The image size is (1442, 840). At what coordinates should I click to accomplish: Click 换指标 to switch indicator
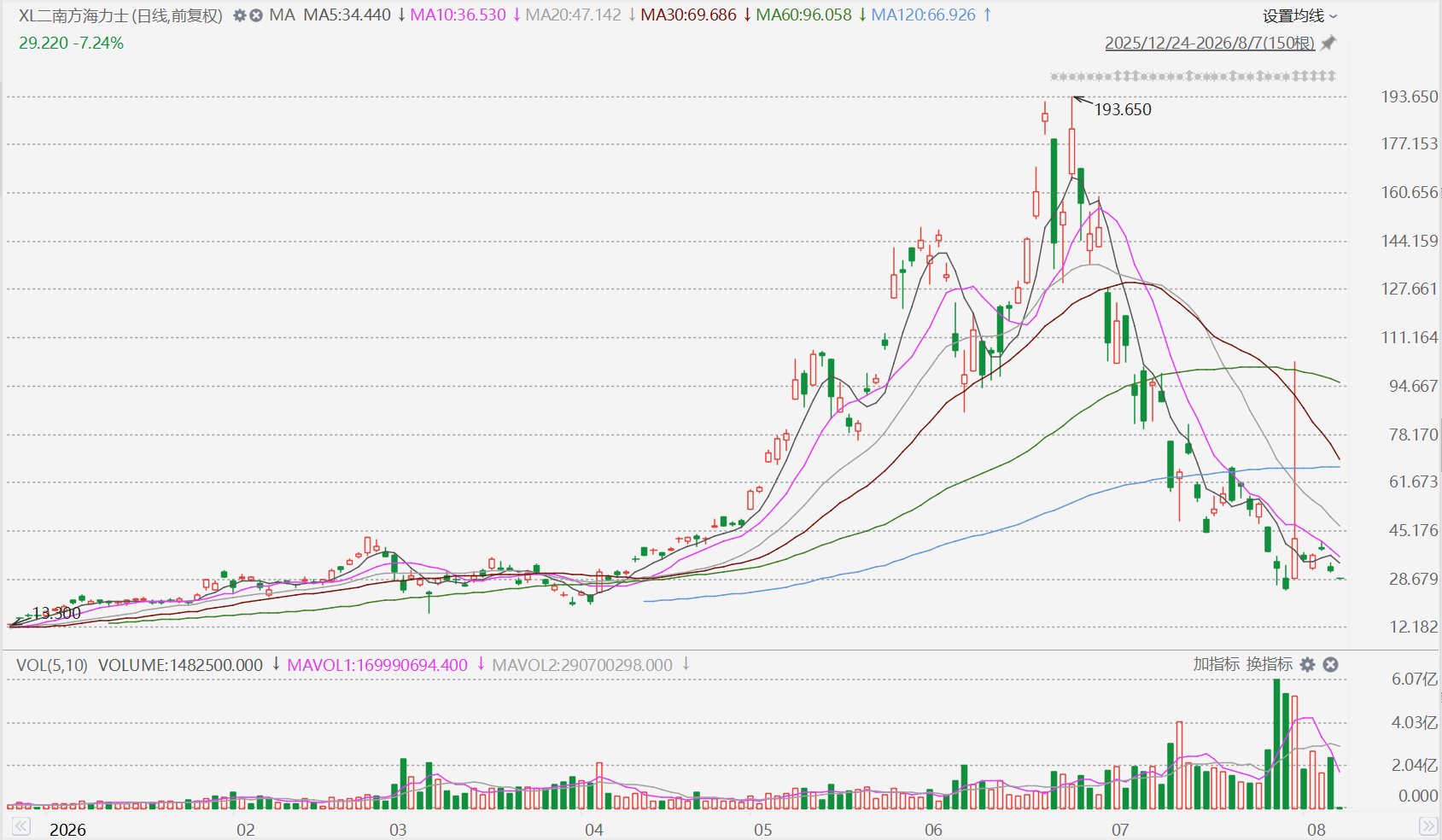1270,664
